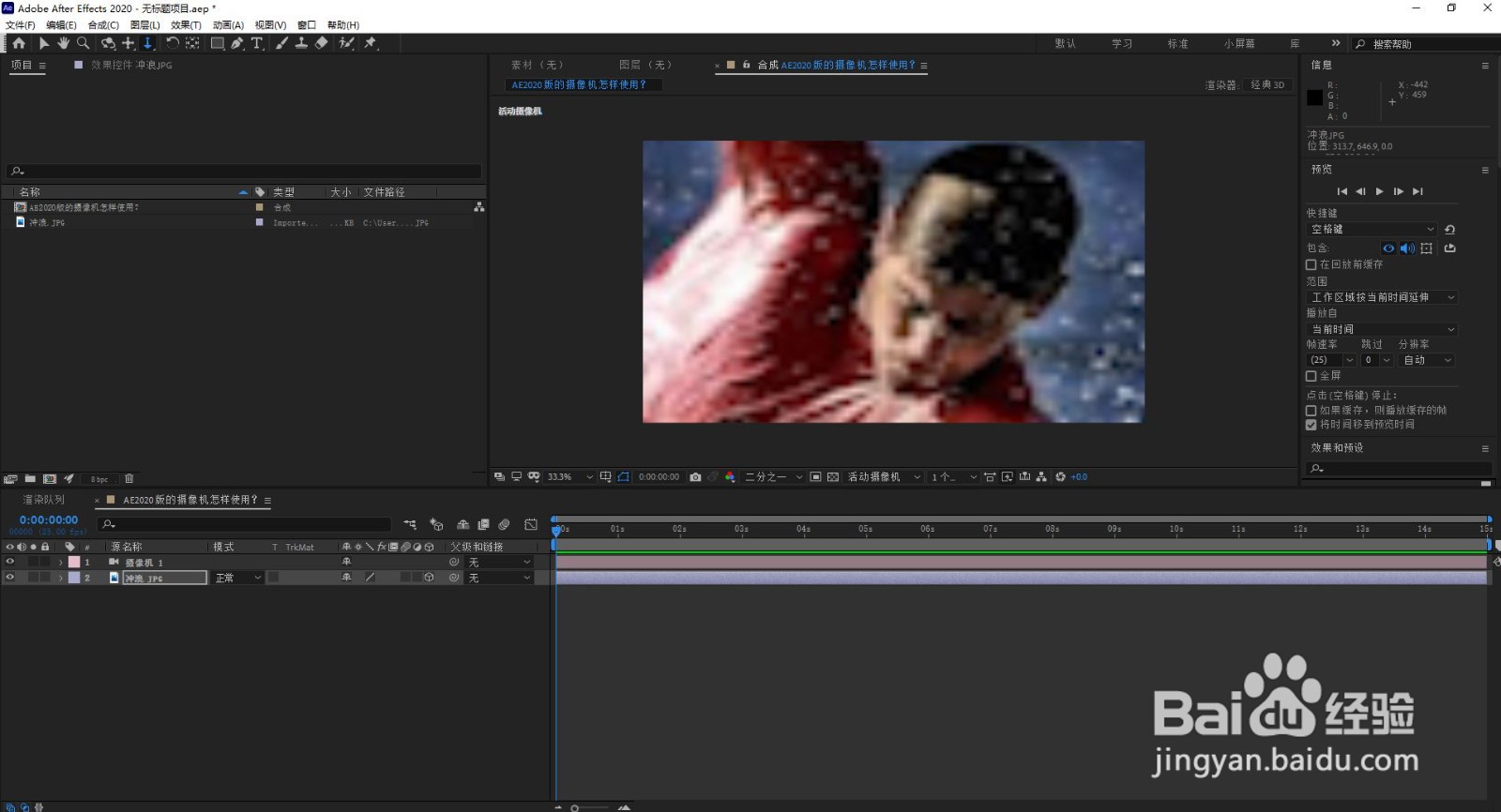Image resolution: width=1501 pixels, height=812 pixels.
Task: Open the 自动 resolution dropdown in Preview
Action: 1426,360
